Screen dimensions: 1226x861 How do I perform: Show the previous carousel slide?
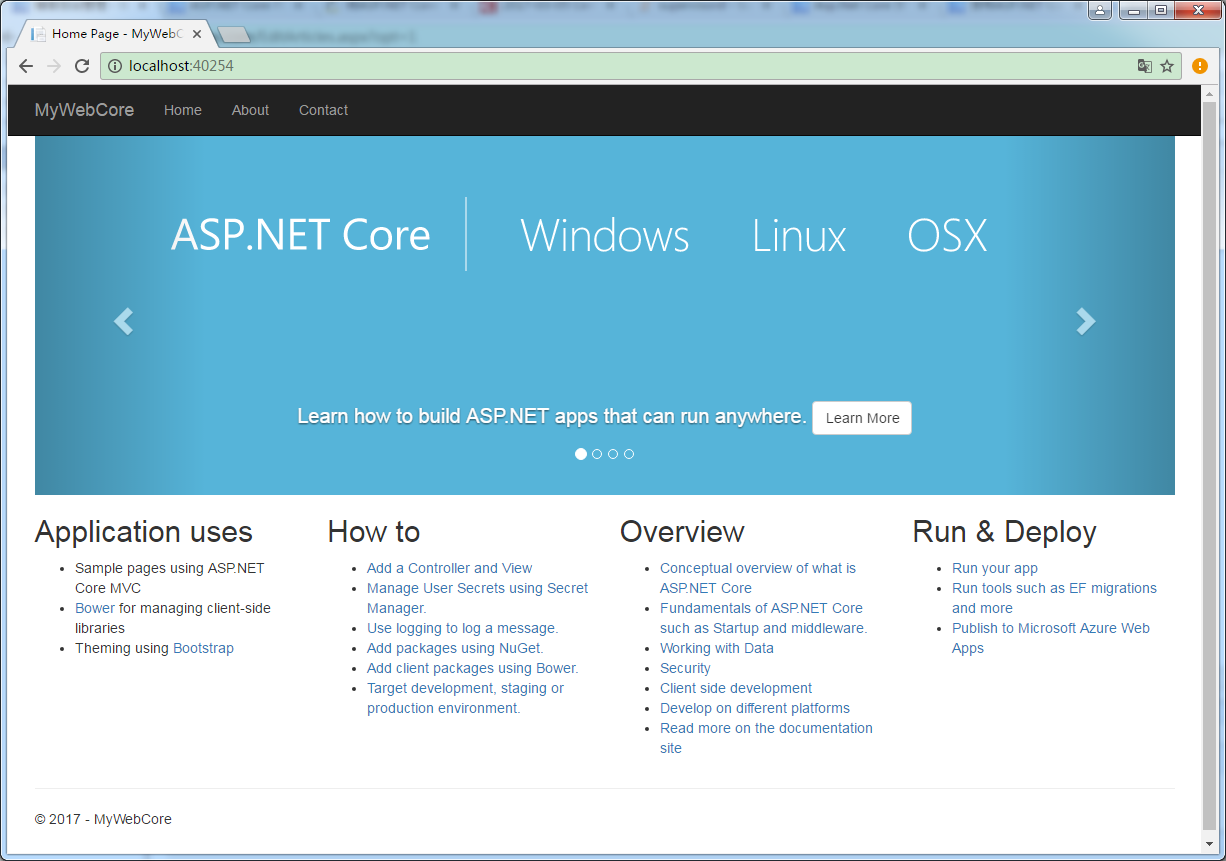(123, 321)
